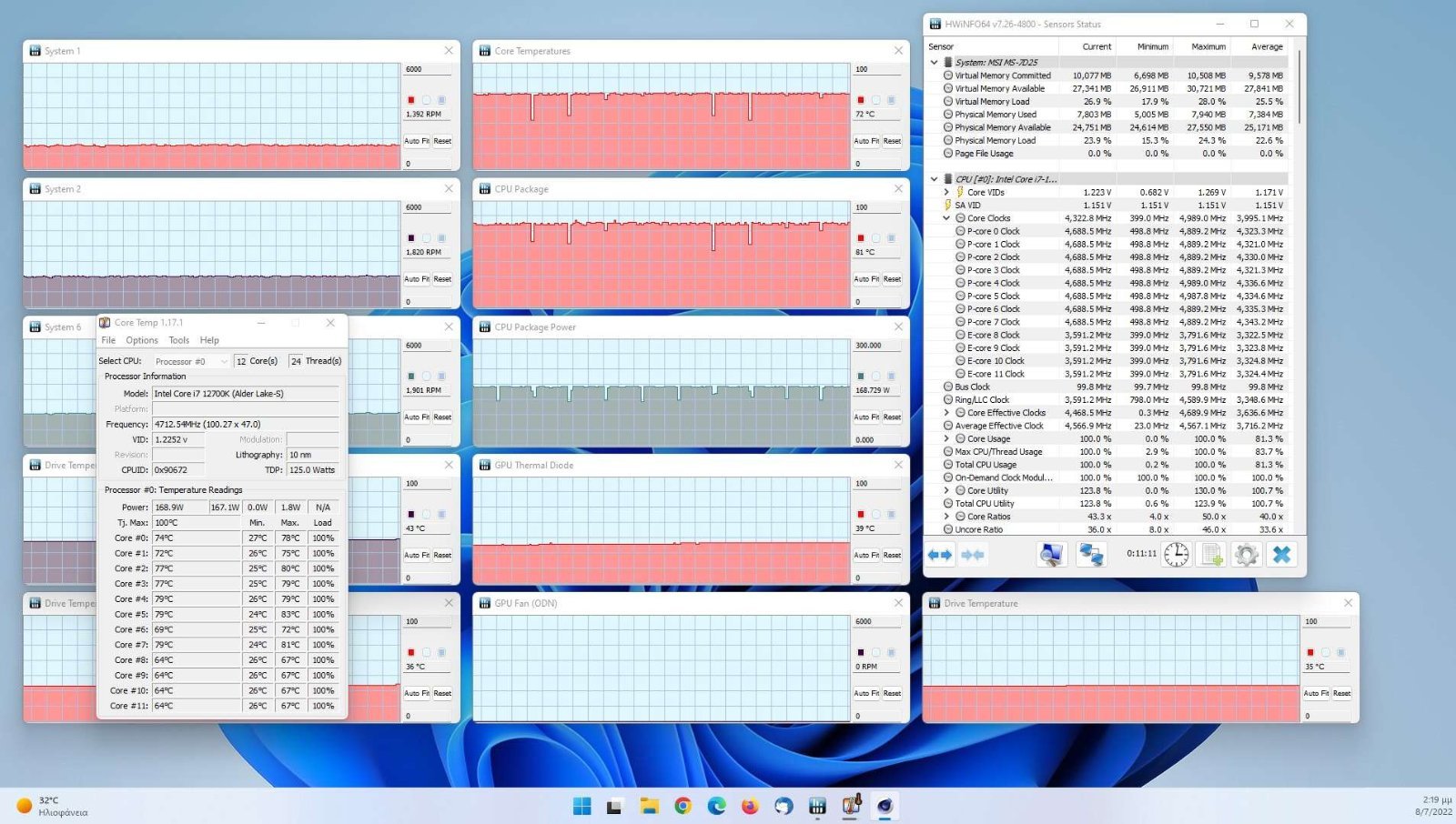Click the HWiNFO64 Sensors Status title icon

pyautogui.click(x=935, y=25)
